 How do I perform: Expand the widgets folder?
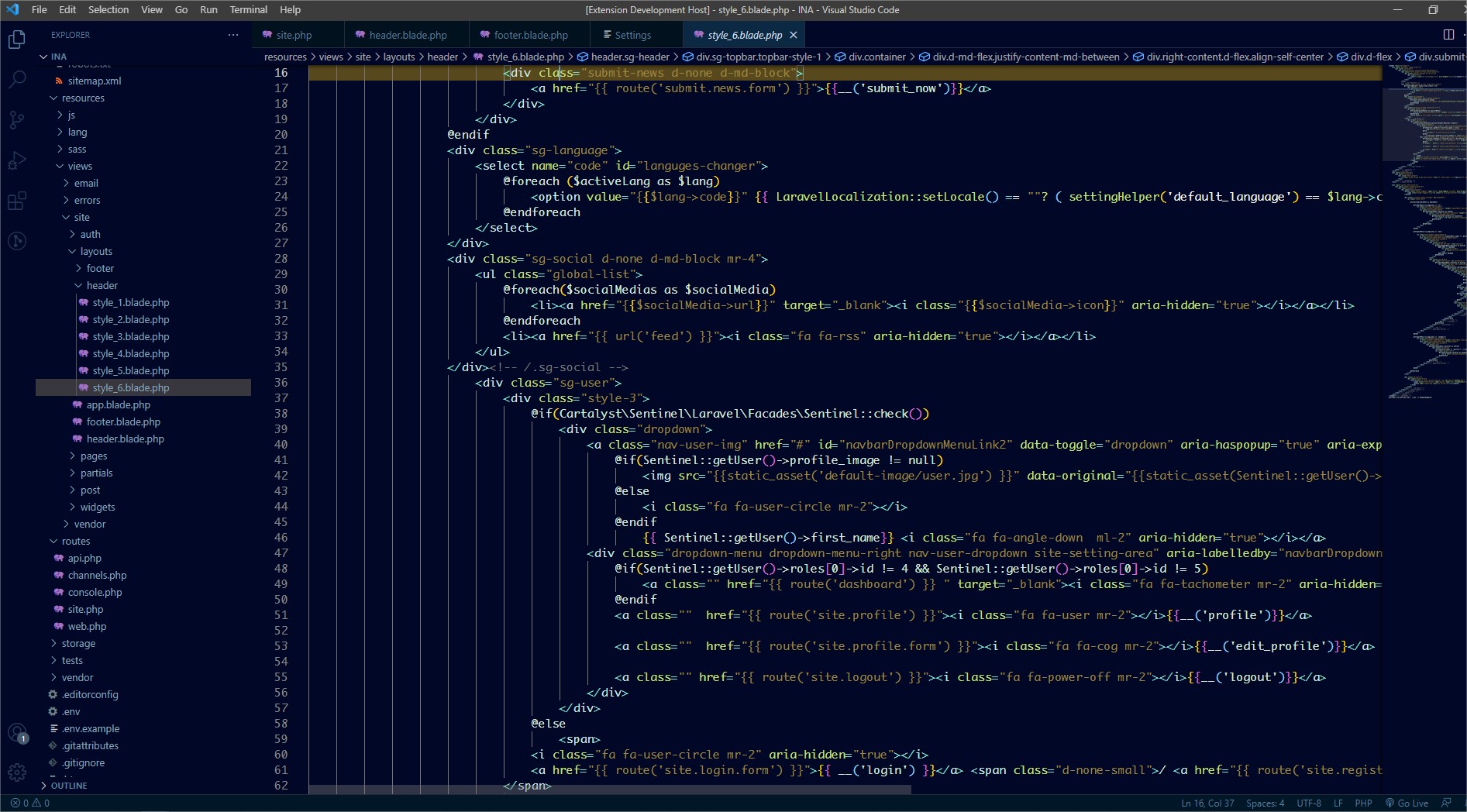pyautogui.click(x=98, y=507)
